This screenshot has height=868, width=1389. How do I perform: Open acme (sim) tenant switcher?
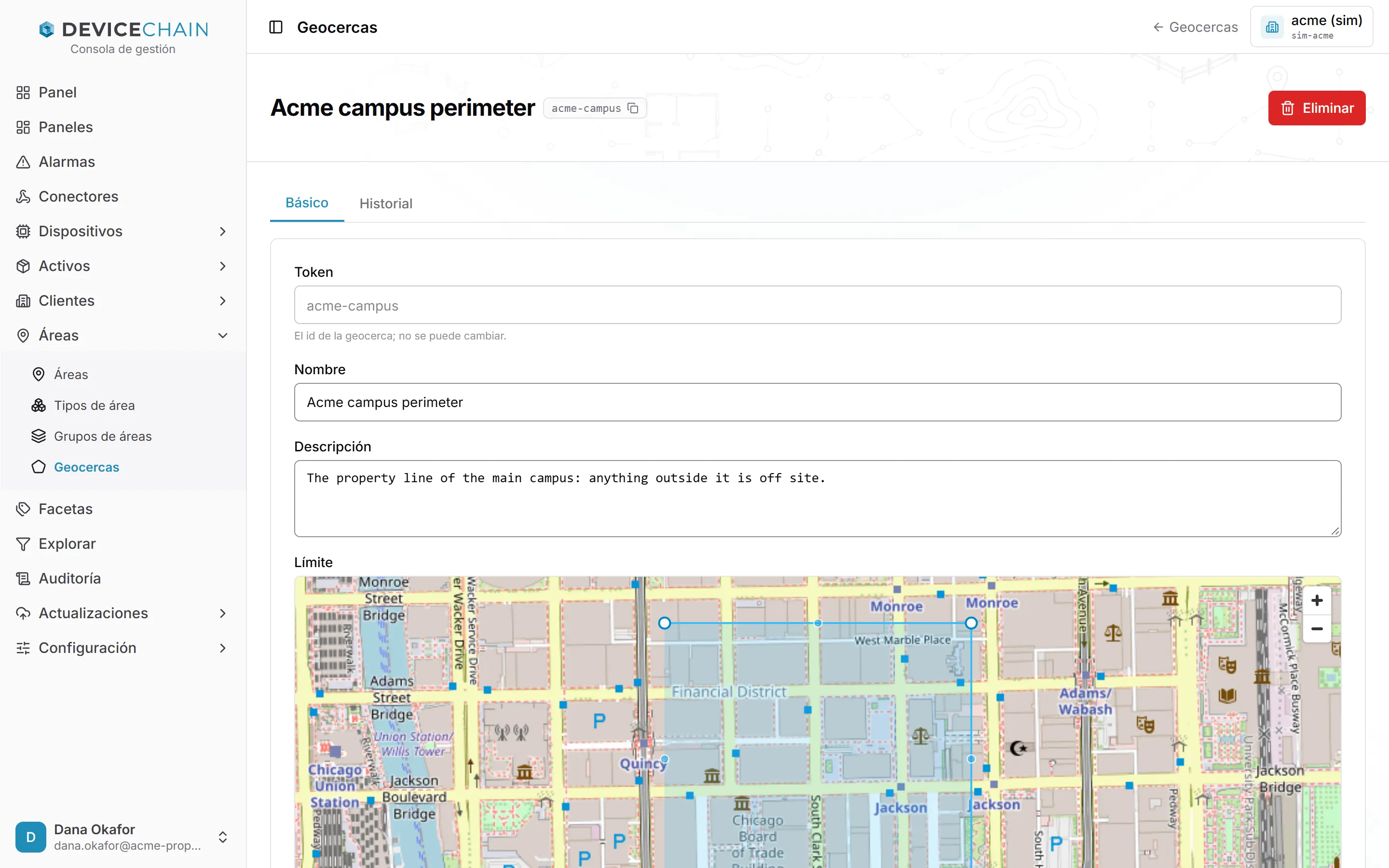(1311, 27)
